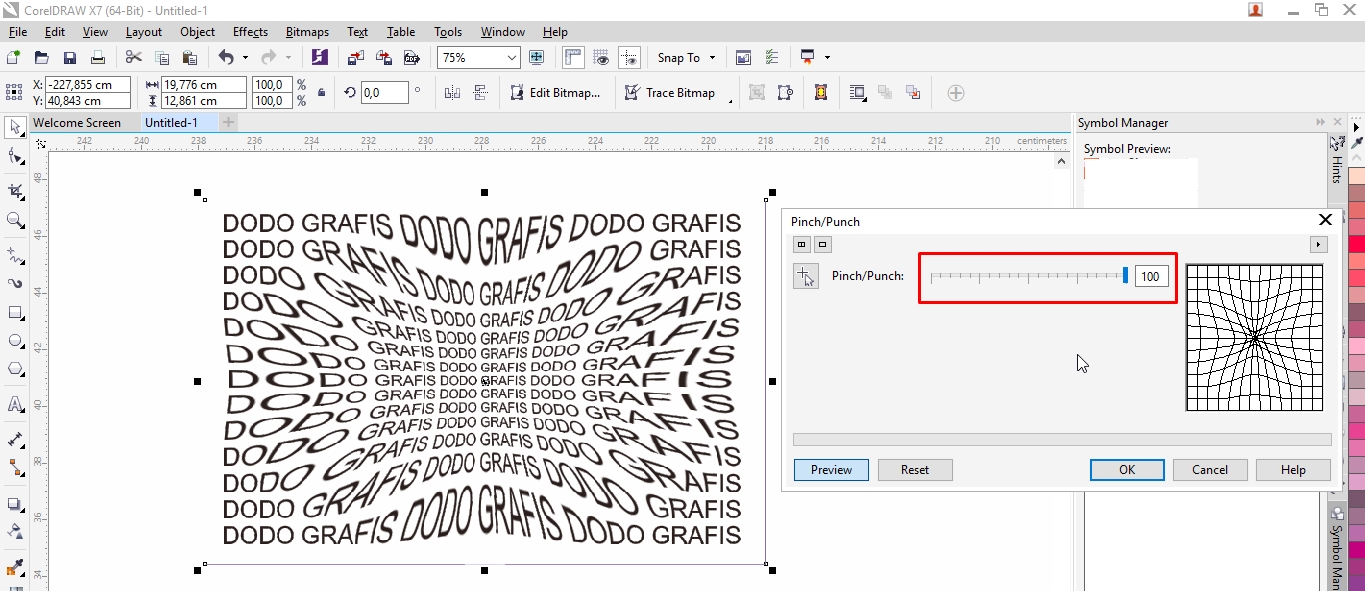The height and width of the screenshot is (591, 1365).
Task: Toggle guidelines display
Action: coord(631,57)
